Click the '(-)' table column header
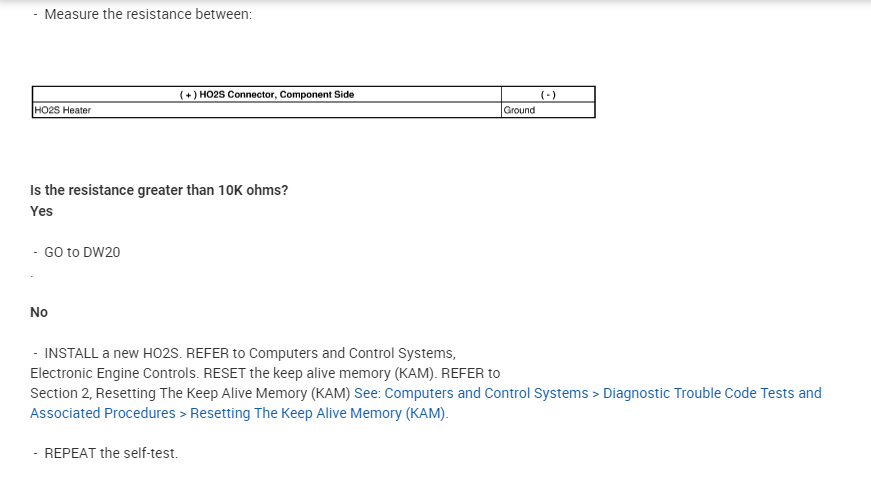Viewport: 871px width, 495px height. tap(547, 95)
